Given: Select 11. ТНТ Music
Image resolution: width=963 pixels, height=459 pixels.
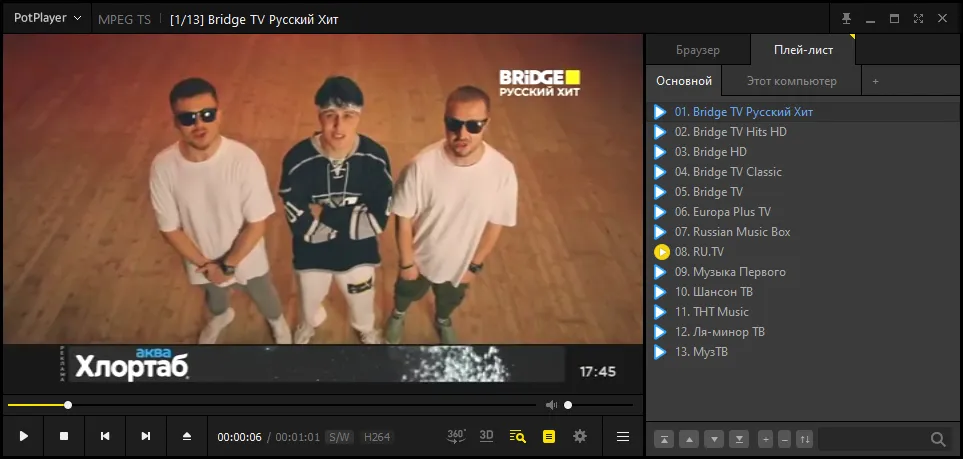Looking at the screenshot, I should [x=804, y=312].
